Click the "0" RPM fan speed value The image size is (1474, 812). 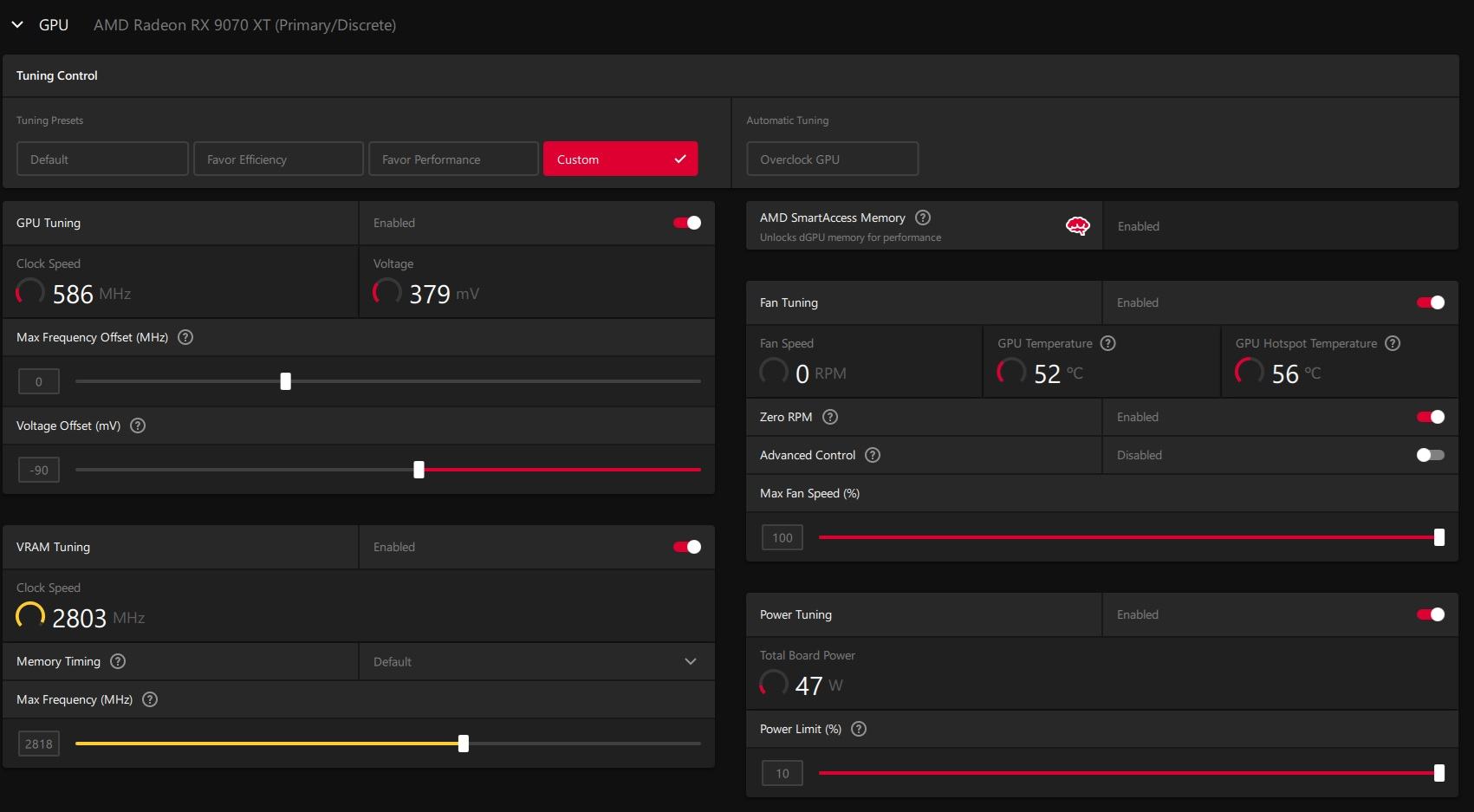(802, 374)
